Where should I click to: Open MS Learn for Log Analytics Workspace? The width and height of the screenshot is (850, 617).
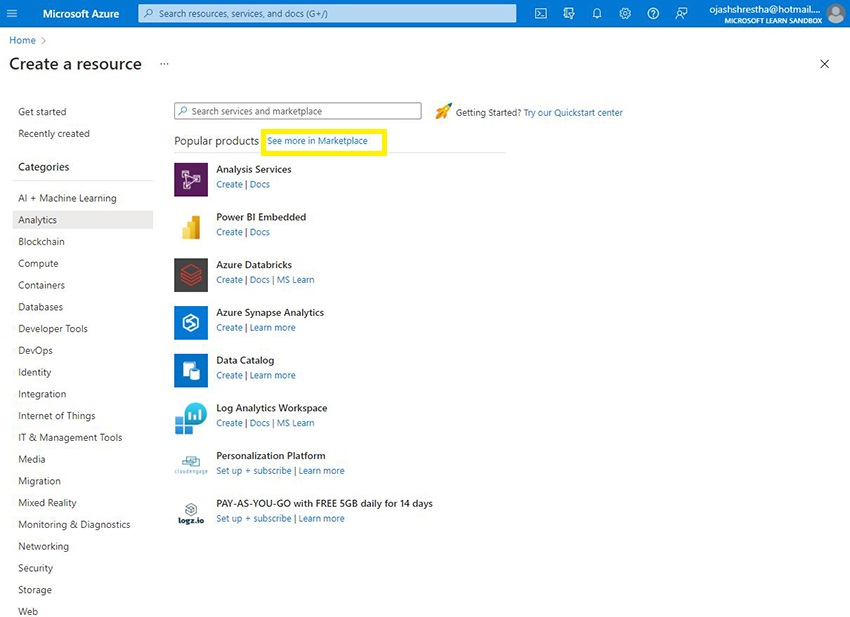295,423
